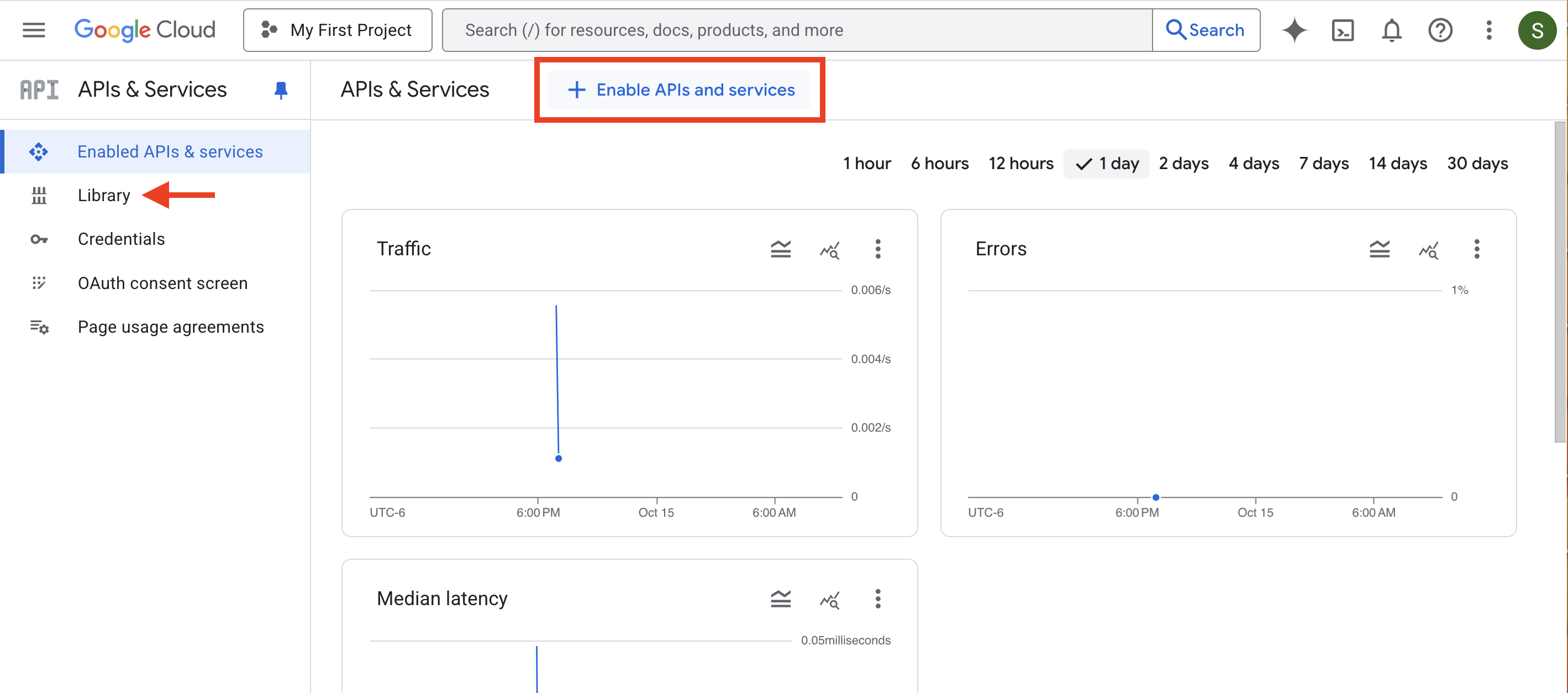
Task: Go to Library in sidebar
Action: coord(103,196)
